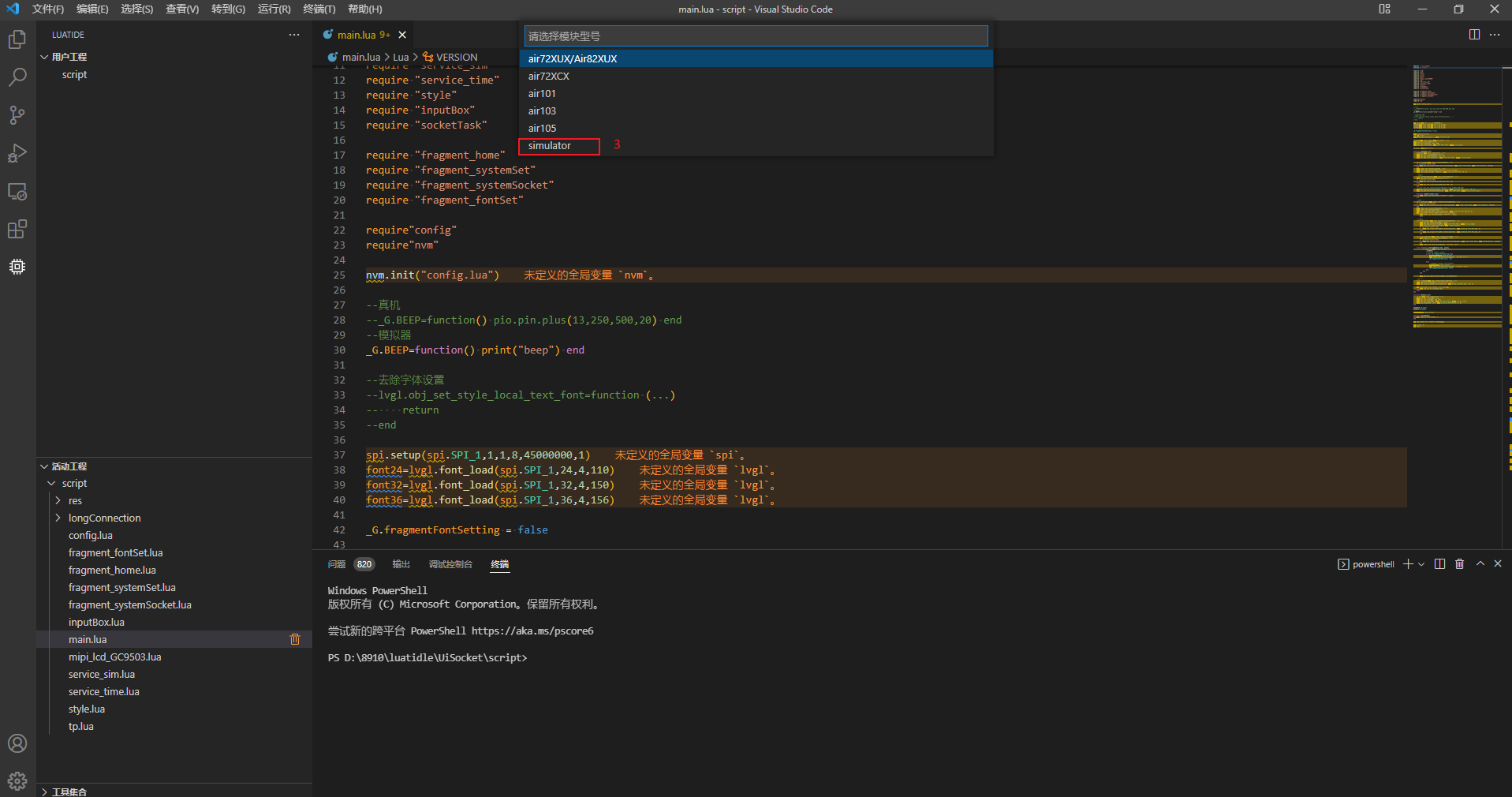Open the Explorer view in activity bar
Screen dimensions: 1512x797
[17, 39]
